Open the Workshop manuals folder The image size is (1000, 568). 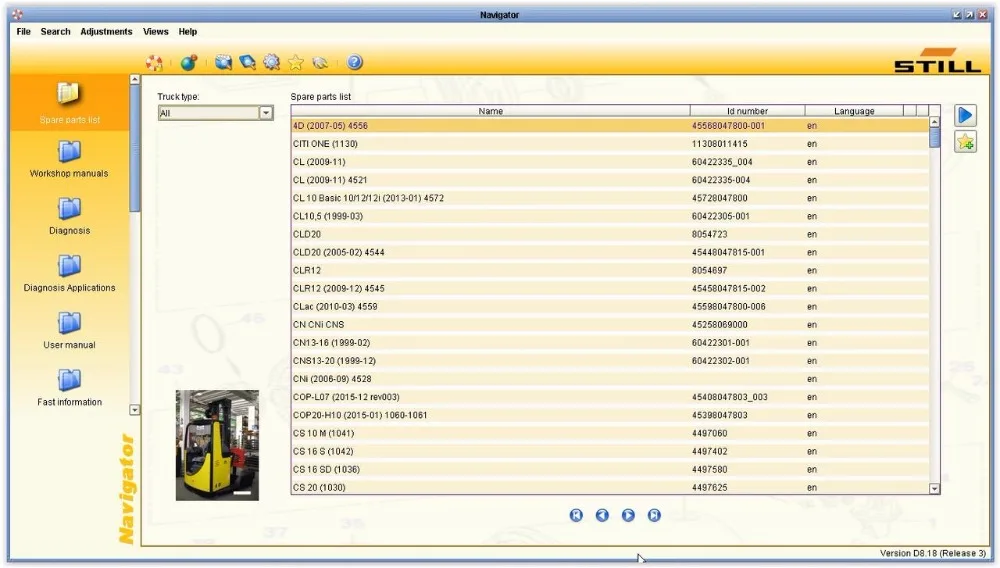click(x=69, y=159)
